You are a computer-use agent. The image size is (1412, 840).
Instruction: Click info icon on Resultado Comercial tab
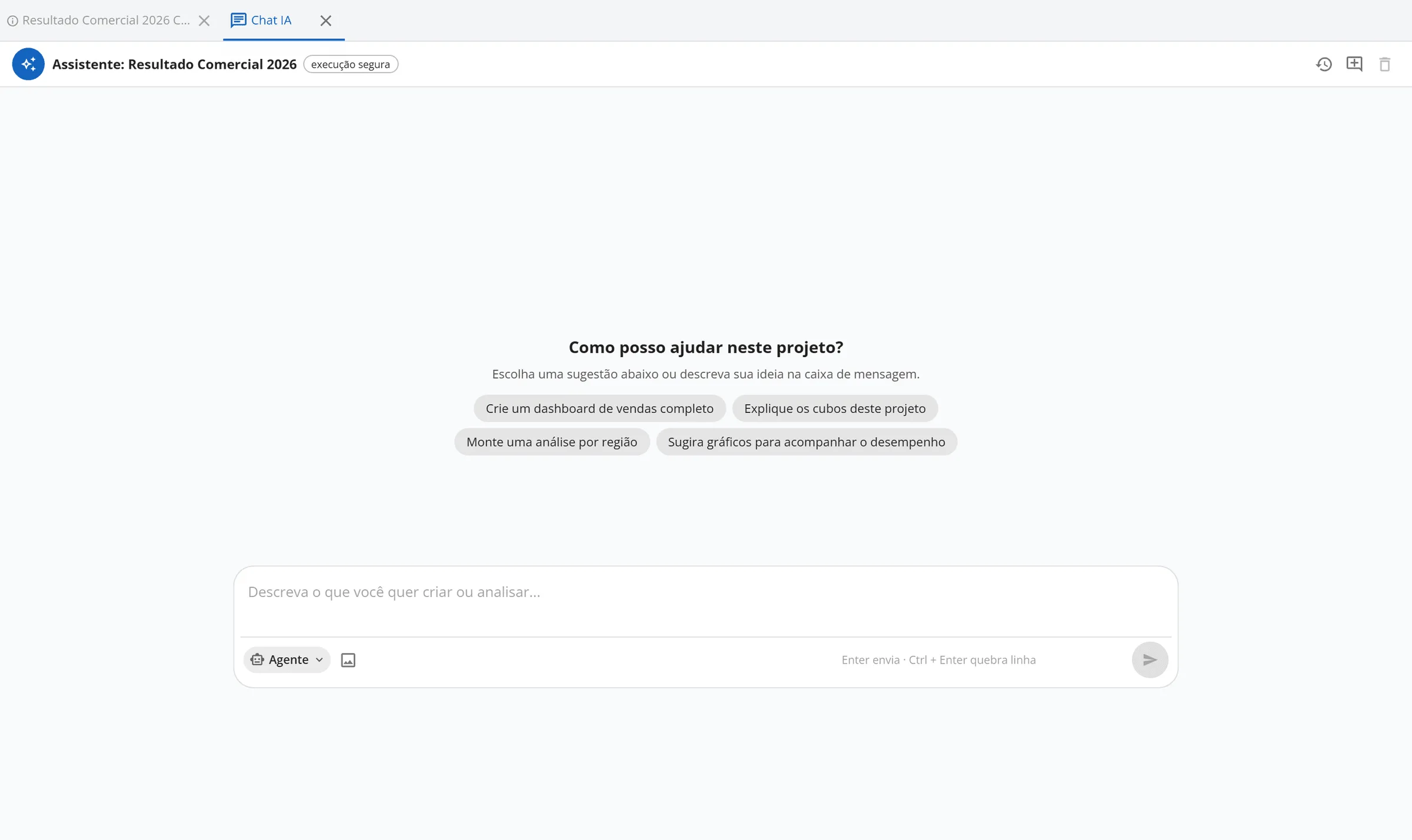tap(12, 21)
